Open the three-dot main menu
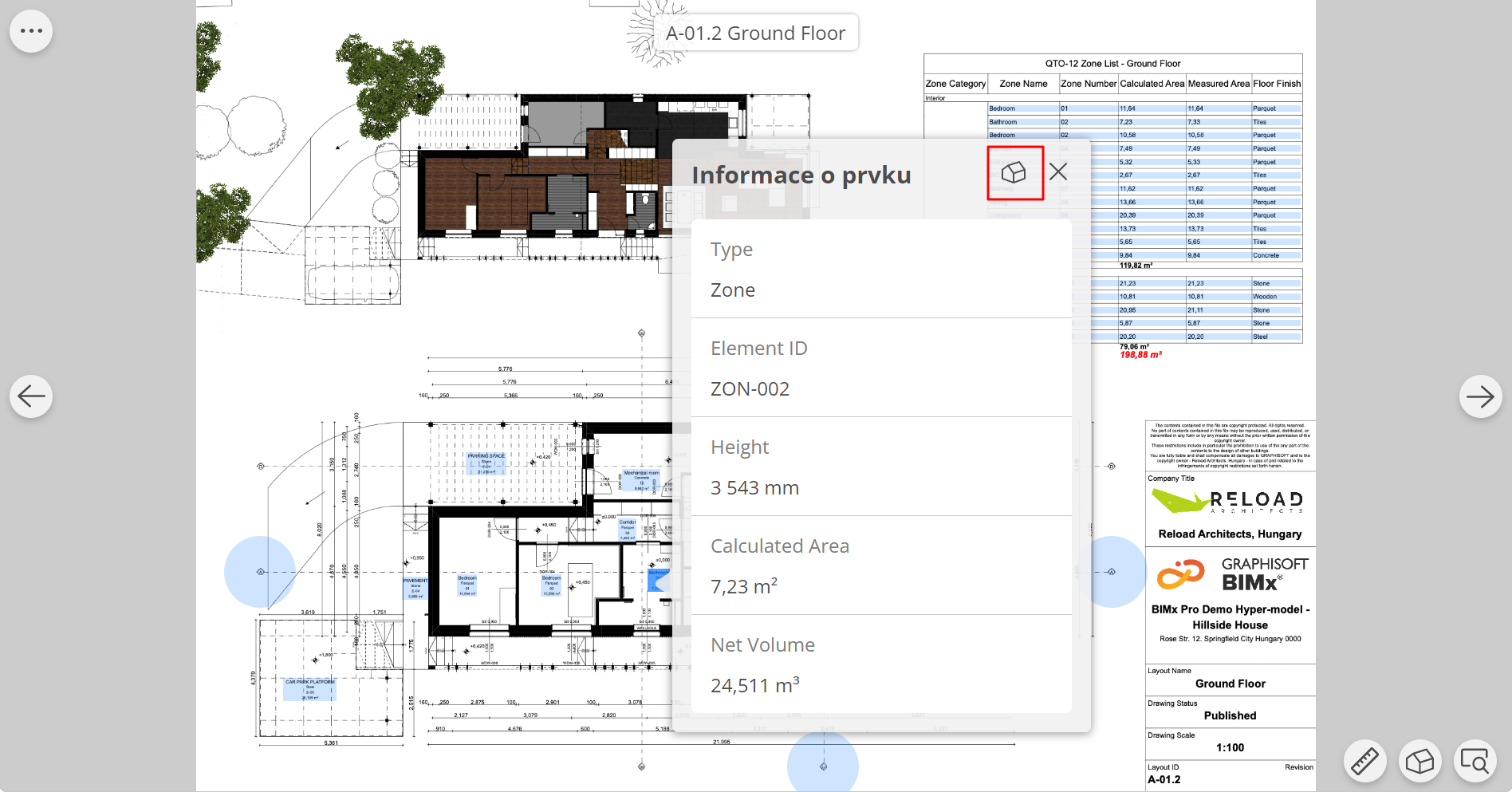Image resolution: width=1512 pixels, height=792 pixels. [x=31, y=31]
